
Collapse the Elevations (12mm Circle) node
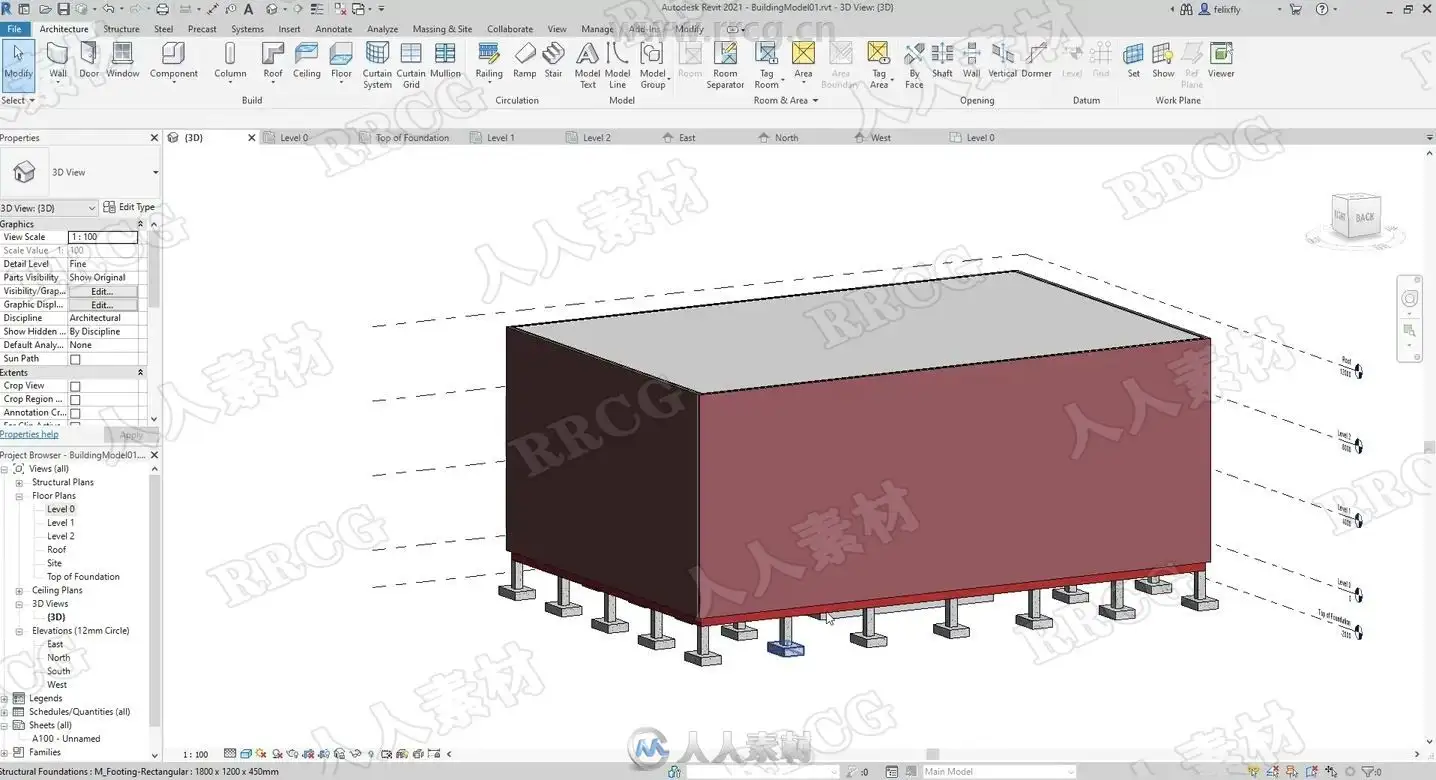pos(19,631)
